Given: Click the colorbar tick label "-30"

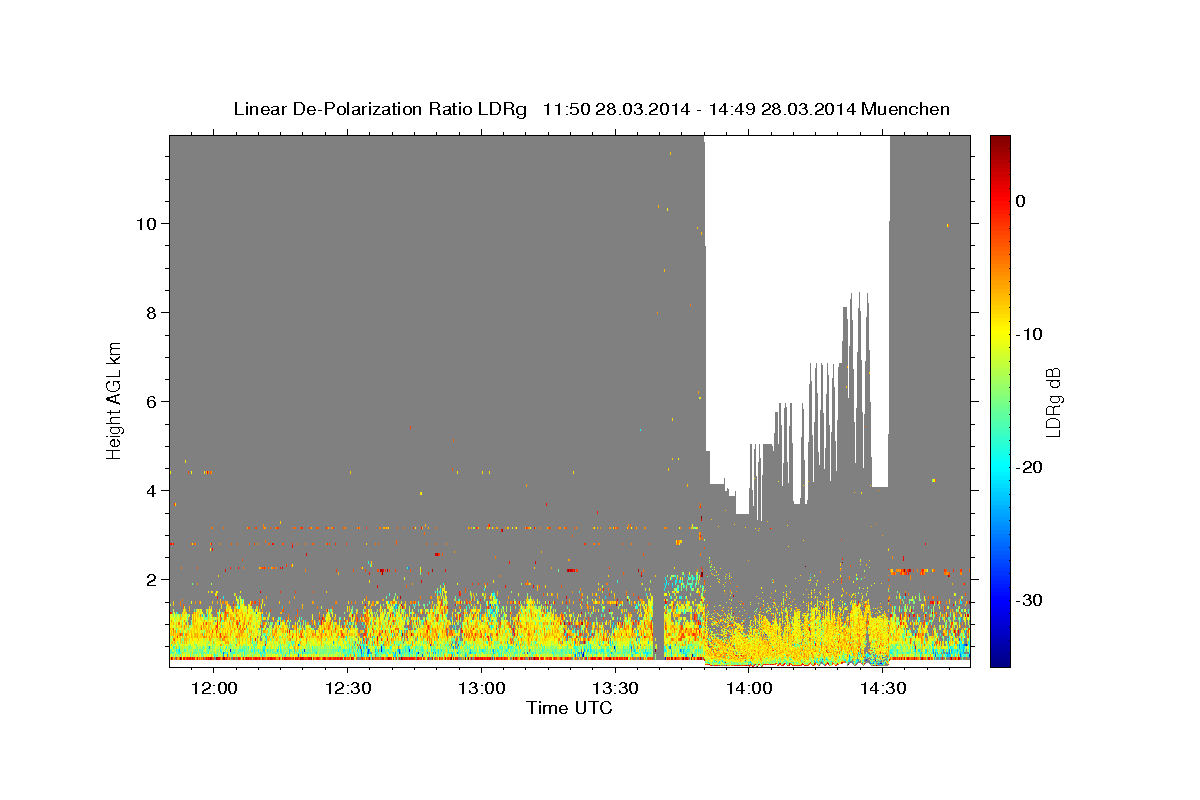Looking at the screenshot, I should point(1030,600).
